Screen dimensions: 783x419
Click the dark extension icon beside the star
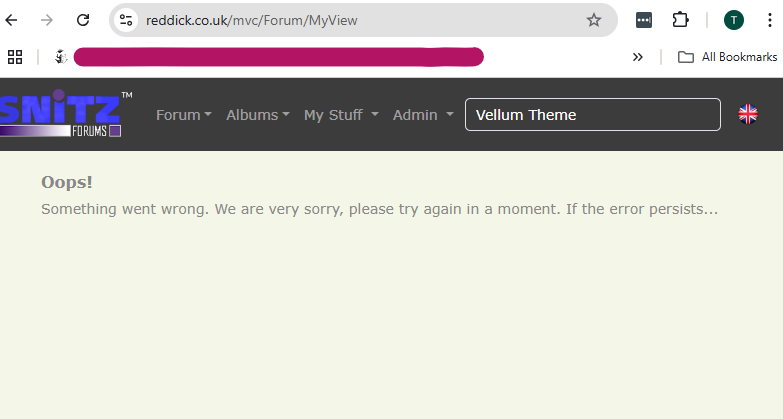(x=644, y=20)
